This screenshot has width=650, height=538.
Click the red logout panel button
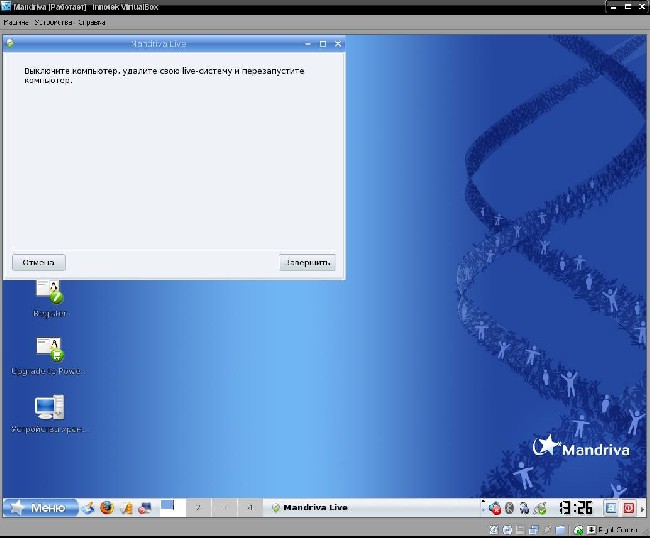pyautogui.click(x=628, y=507)
